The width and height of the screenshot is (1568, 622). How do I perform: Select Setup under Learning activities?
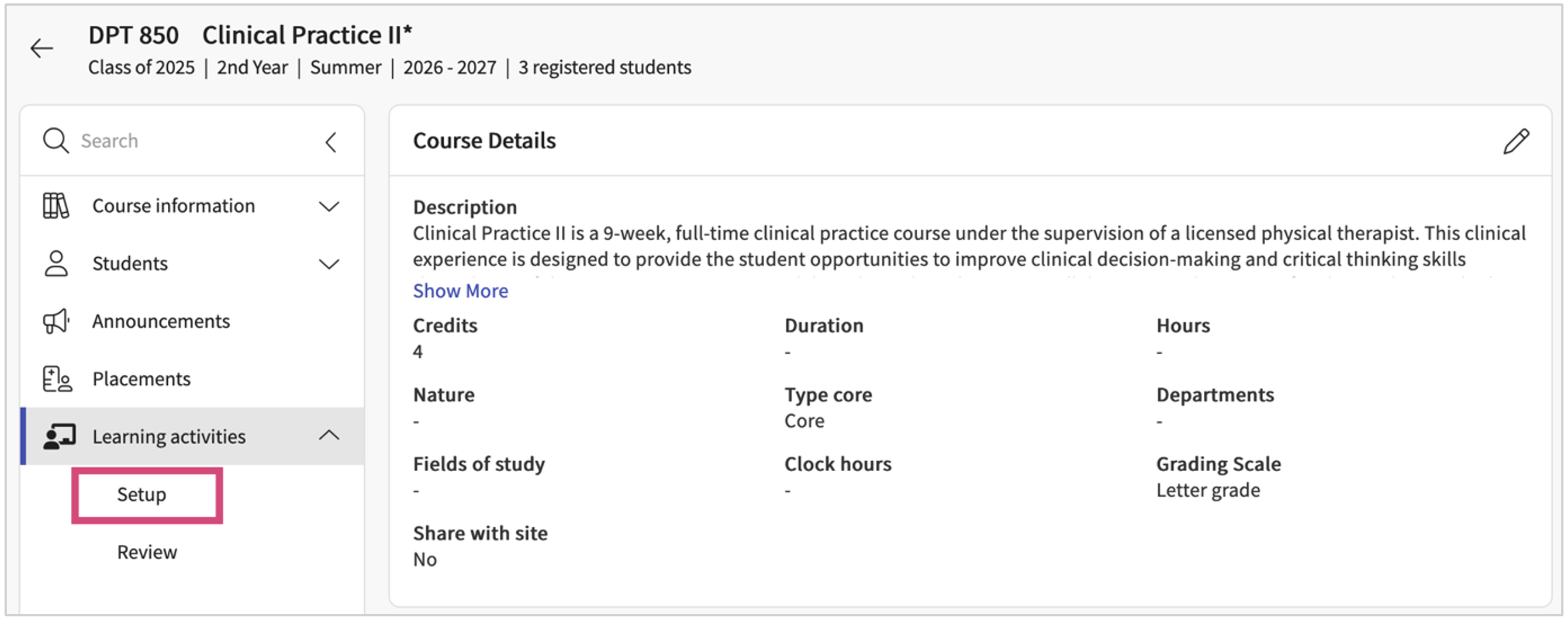click(x=142, y=494)
